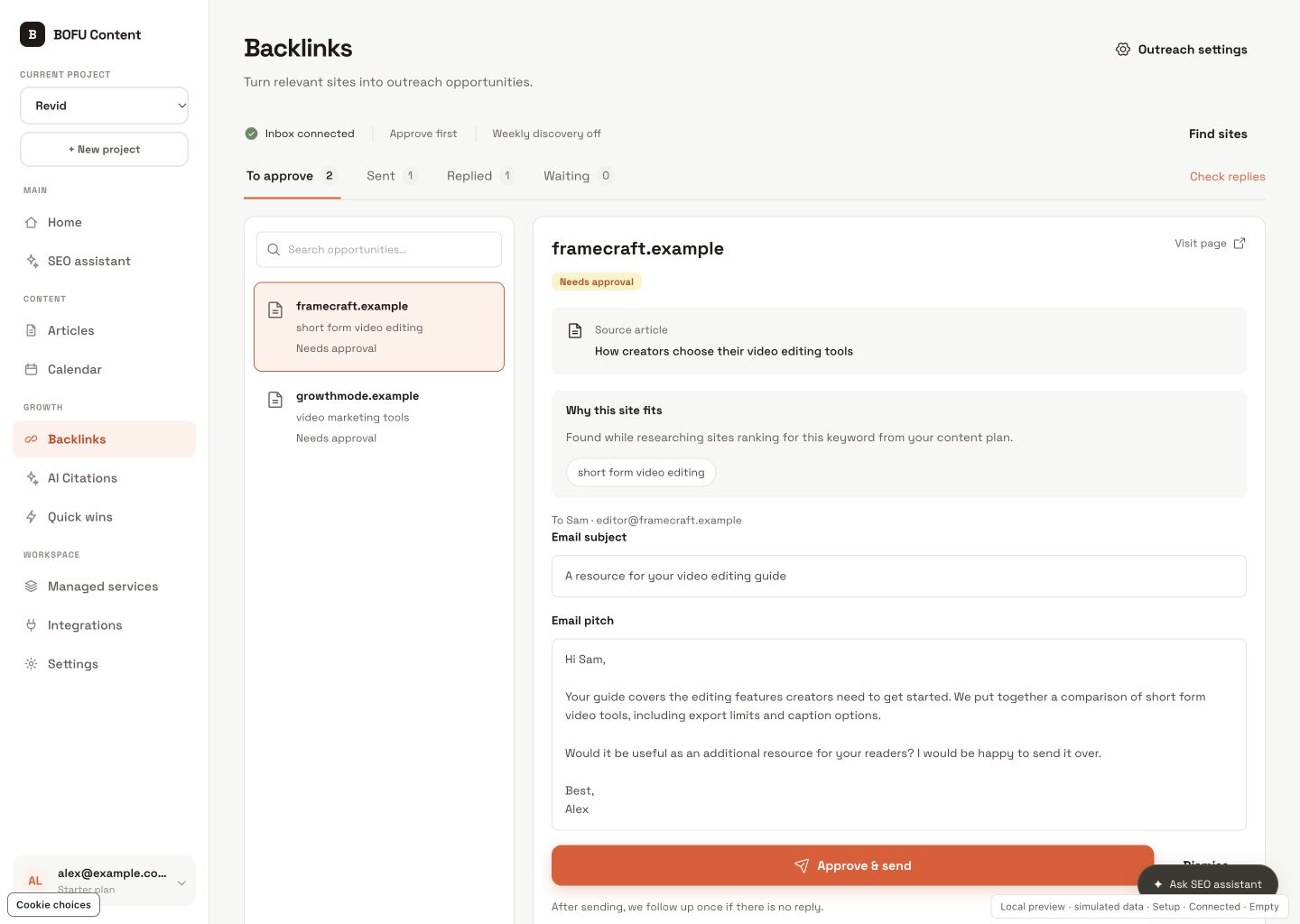The width and height of the screenshot is (1300, 924).
Task: Click the paper plane icon on Approve button
Action: coord(802,865)
